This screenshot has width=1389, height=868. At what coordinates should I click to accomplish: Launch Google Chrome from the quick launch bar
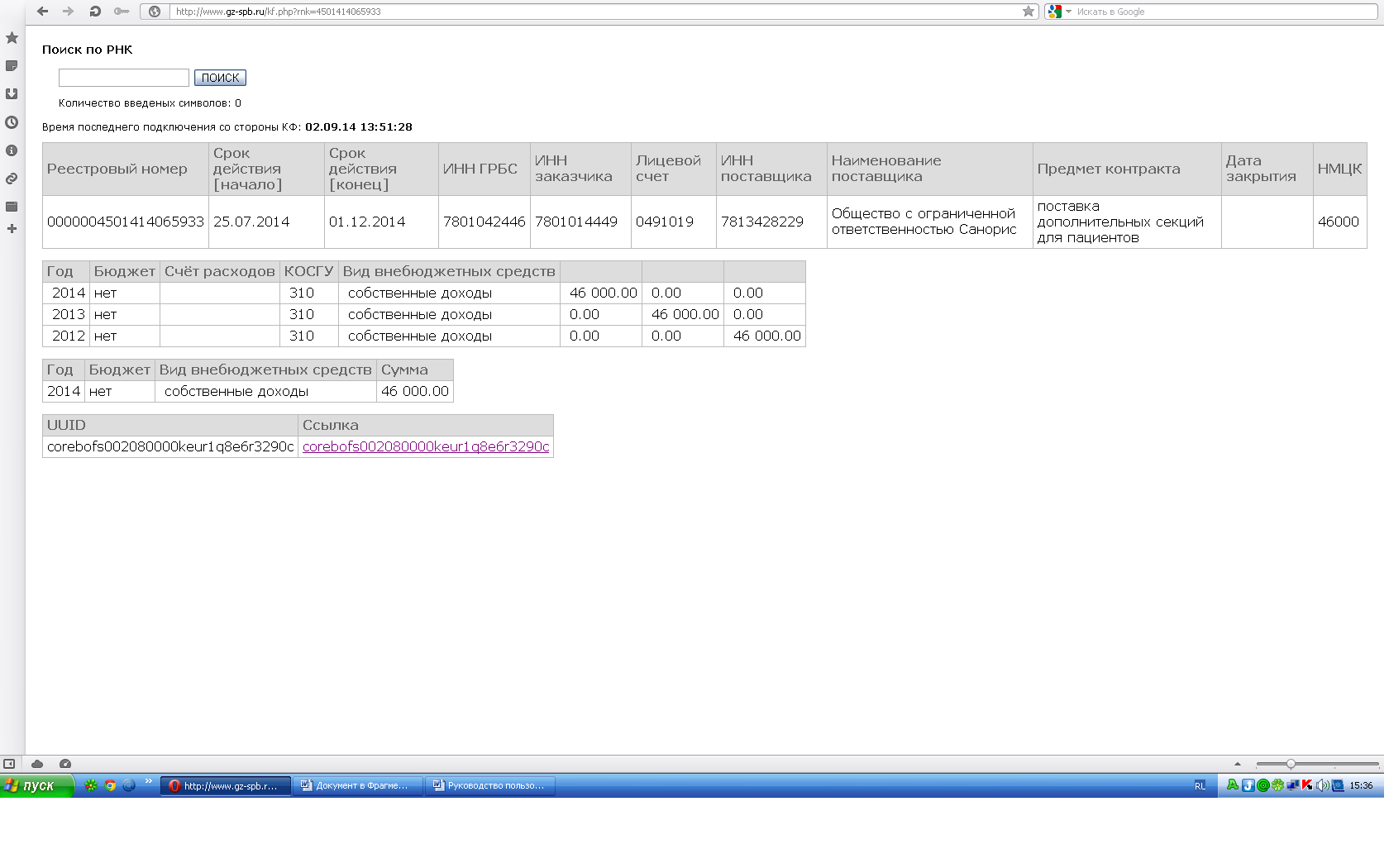coord(110,785)
